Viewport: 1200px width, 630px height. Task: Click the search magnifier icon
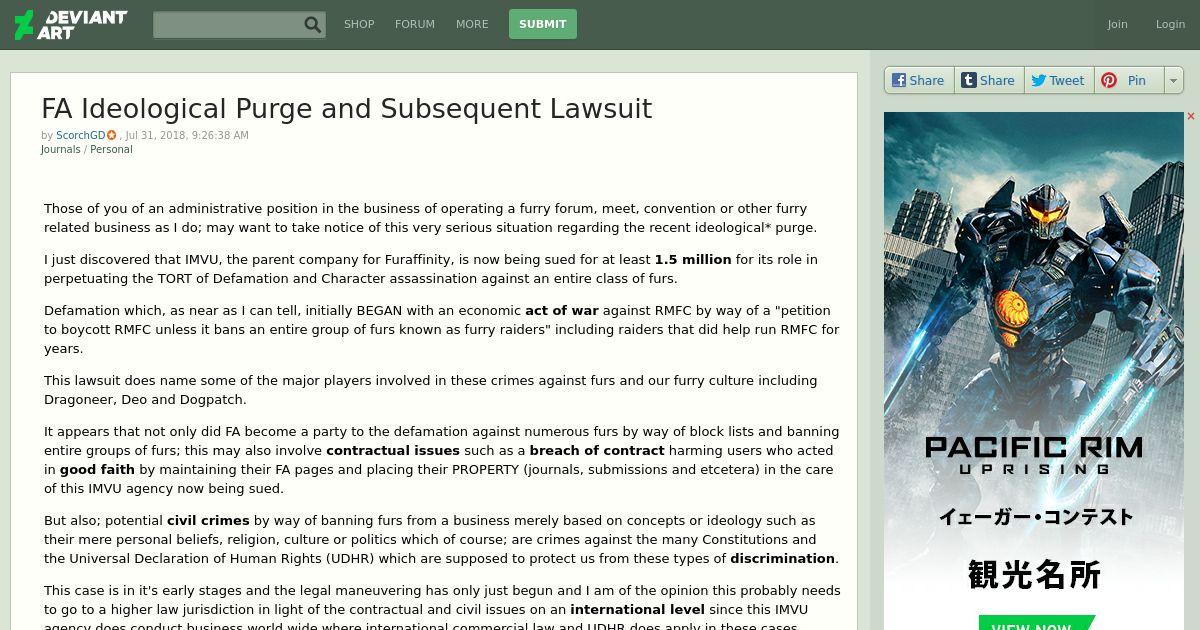pos(313,25)
